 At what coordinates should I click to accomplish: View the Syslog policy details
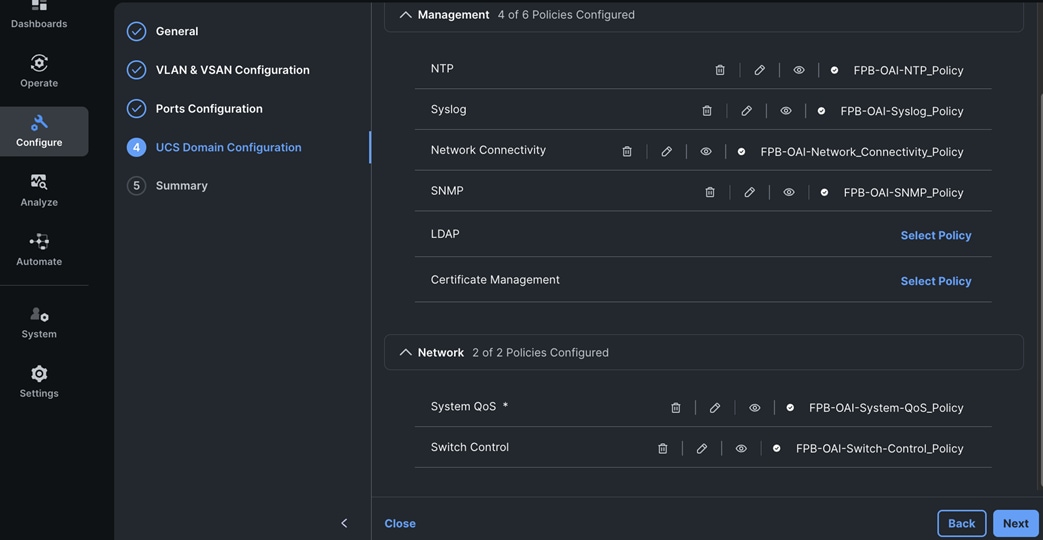click(786, 110)
